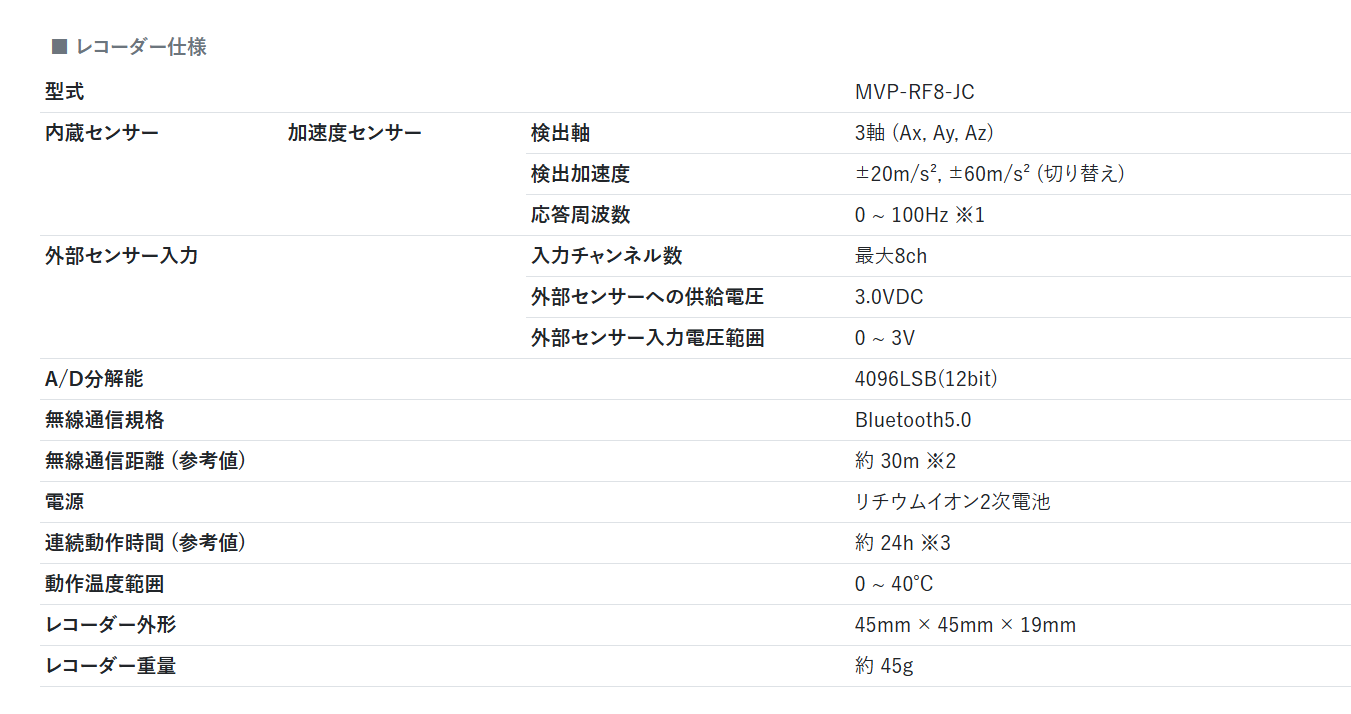The image size is (1351, 714).
Task: Click the 動作温度範囲 value 0 ~ 40℃
Action: [894, 584]
